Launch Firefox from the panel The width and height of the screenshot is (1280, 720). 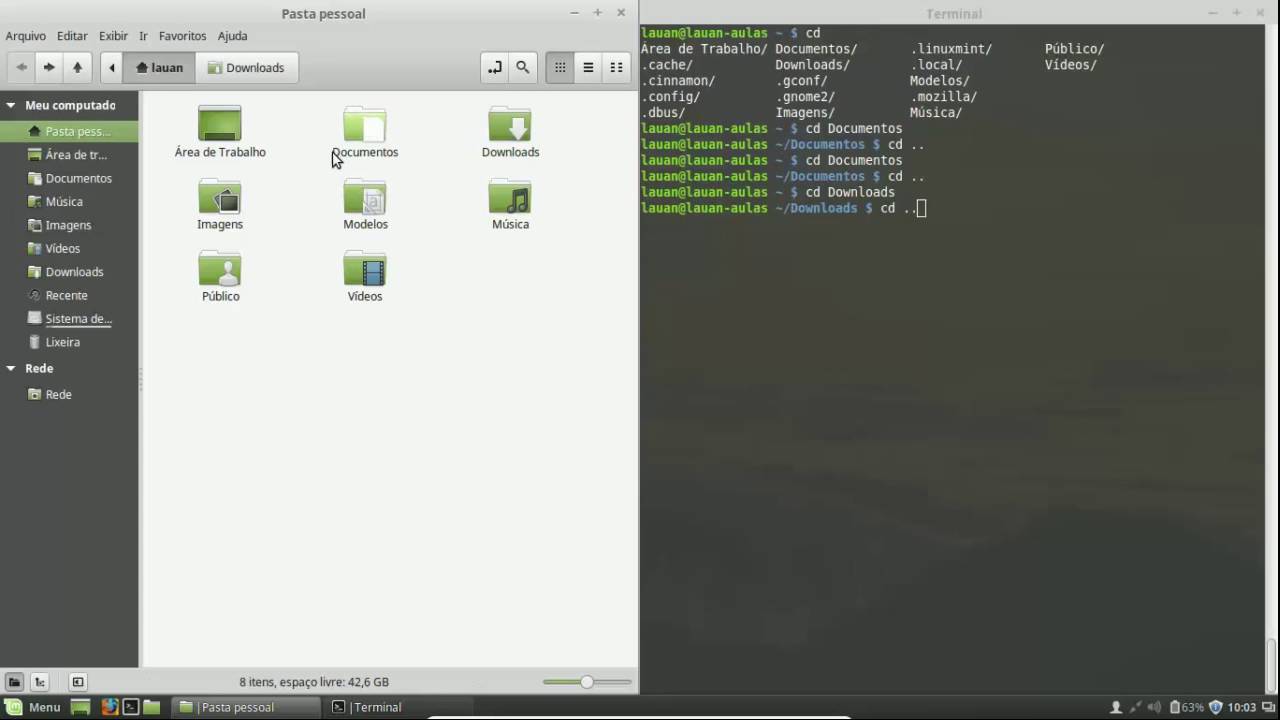(109, 707)
